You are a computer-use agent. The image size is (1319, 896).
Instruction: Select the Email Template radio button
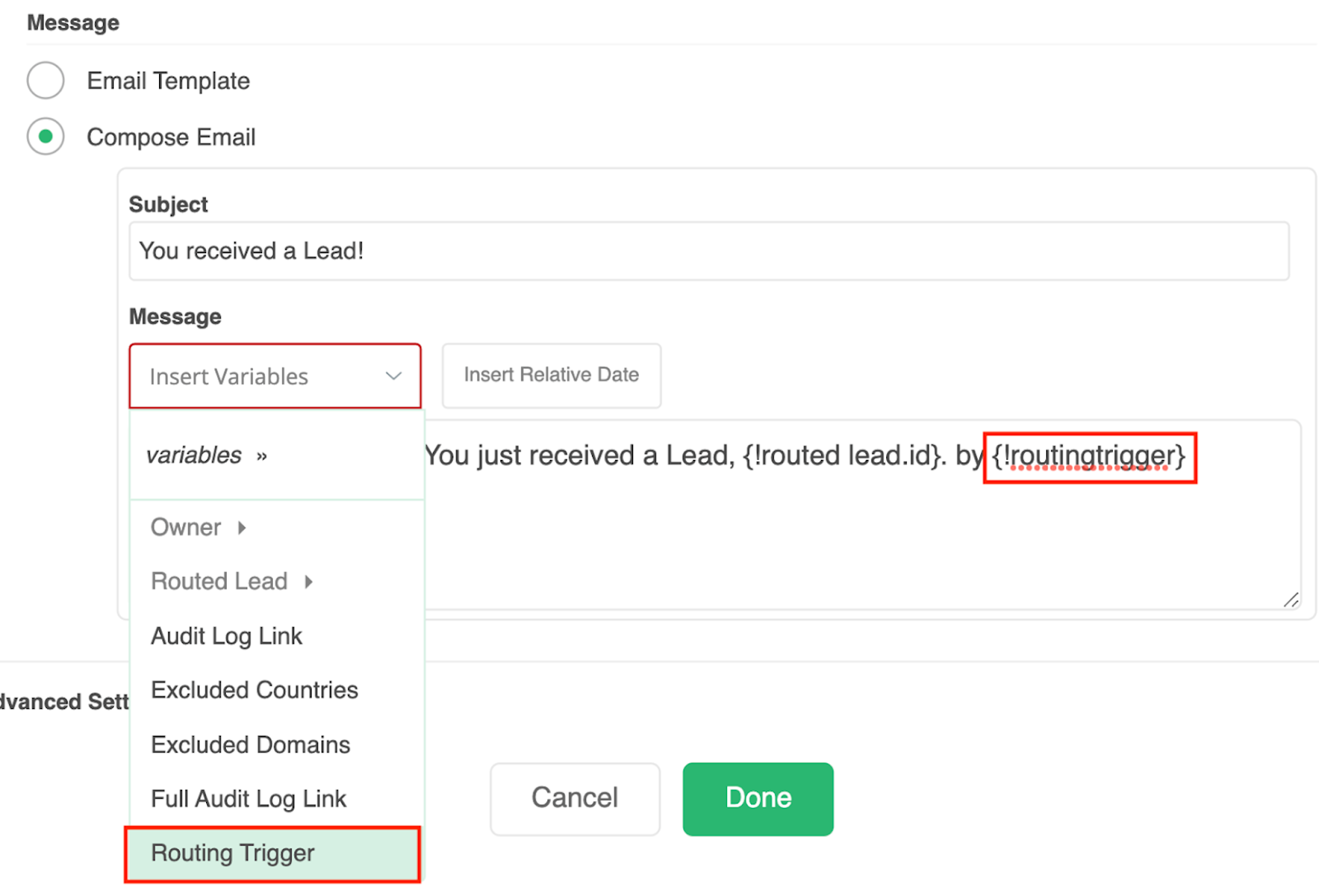tap(46, 81)
